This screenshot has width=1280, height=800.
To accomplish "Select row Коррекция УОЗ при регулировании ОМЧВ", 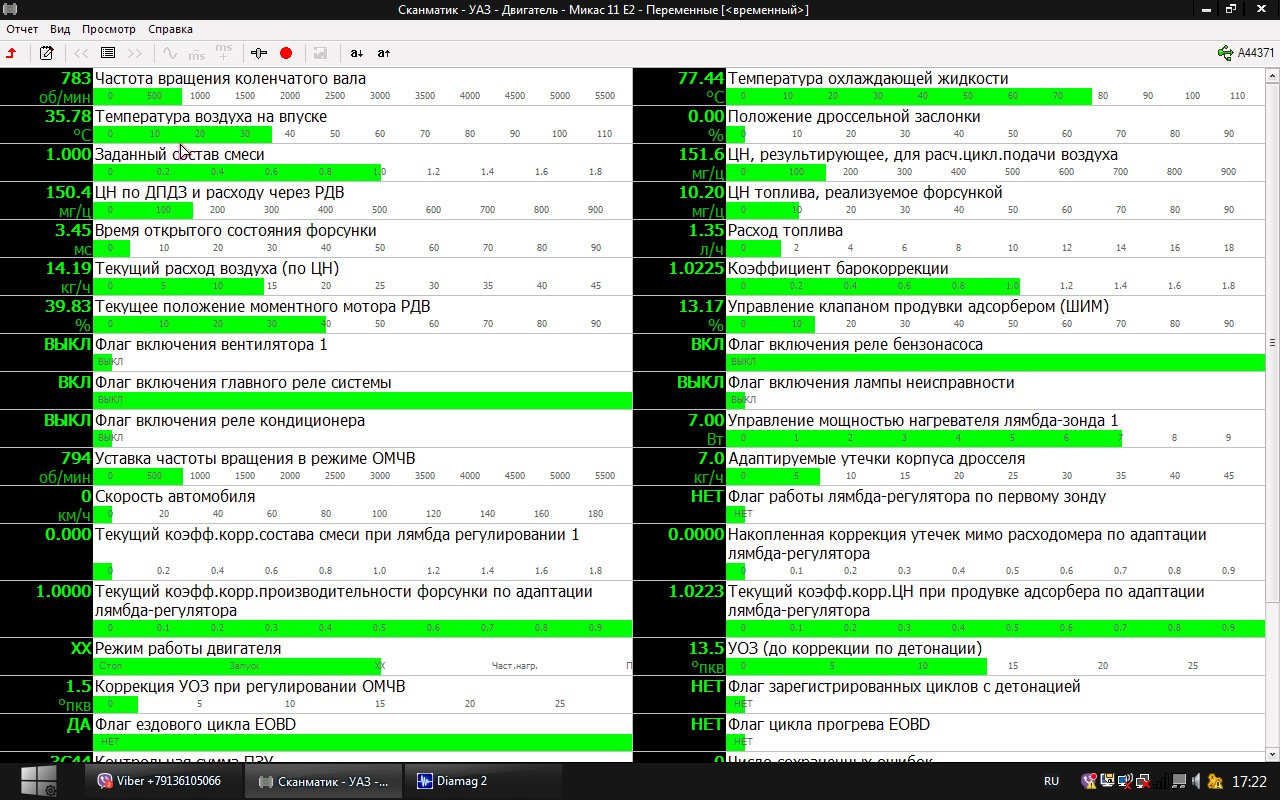I will pyautogui.click(x=316, y=695).
